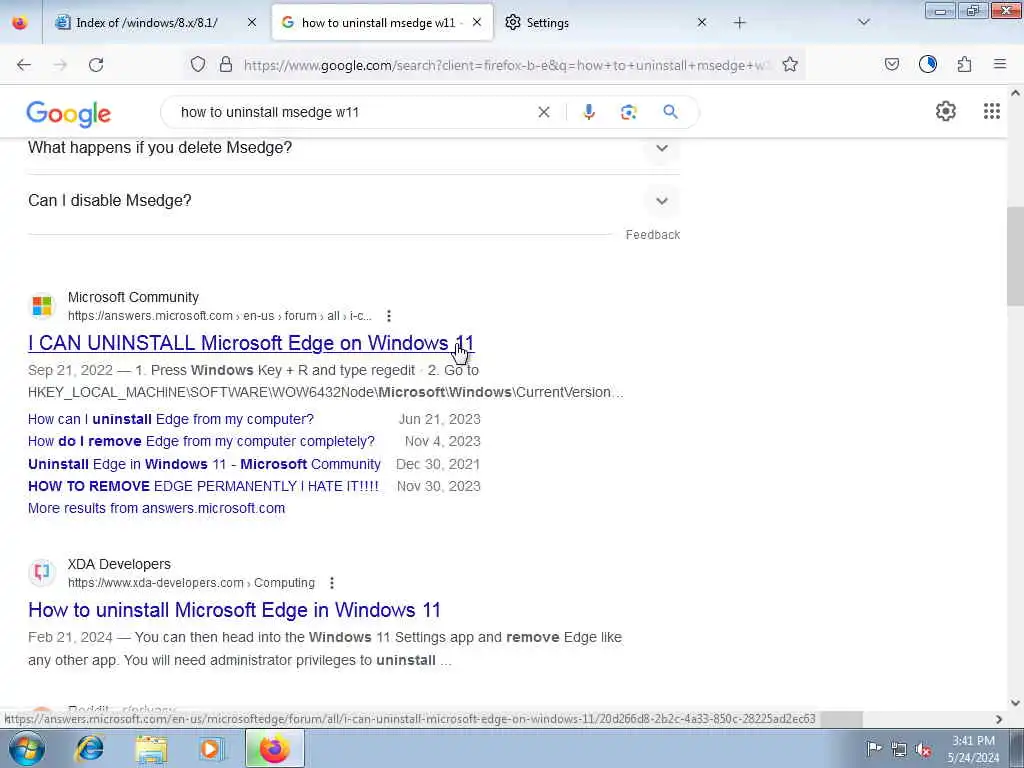Click the Firefox View icon in tab bar
The image size is (1024, 768).
click(20, 23)
